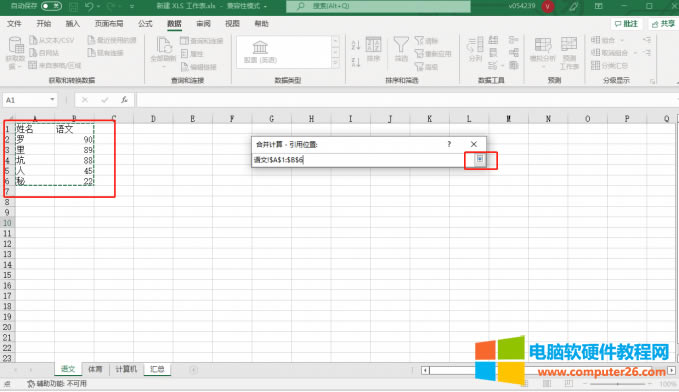679x392 pixels.
Task: Open Outline (分级显示) dialog launcher
Action: 653,81
